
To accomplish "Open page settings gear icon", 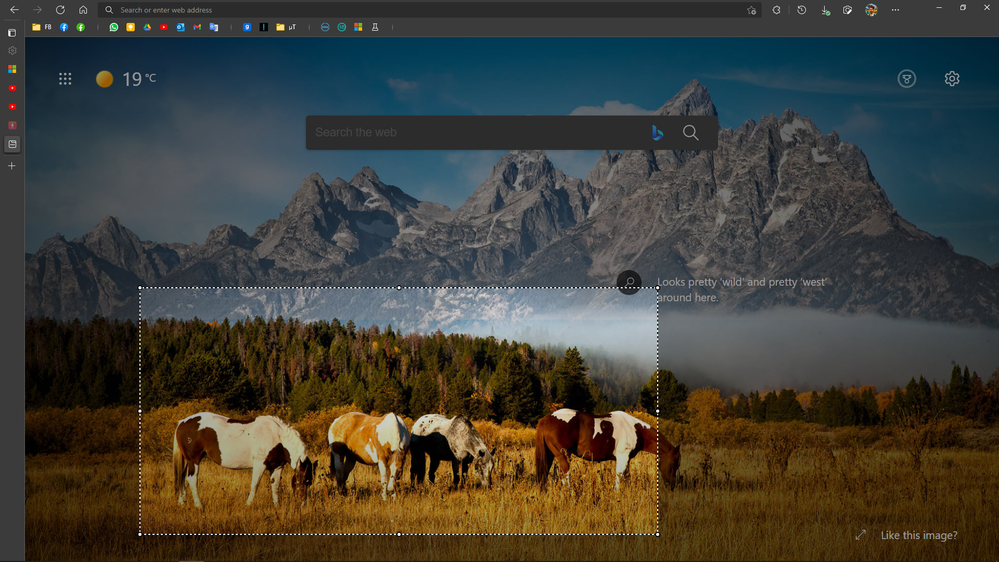I will [x=952, y=78].
